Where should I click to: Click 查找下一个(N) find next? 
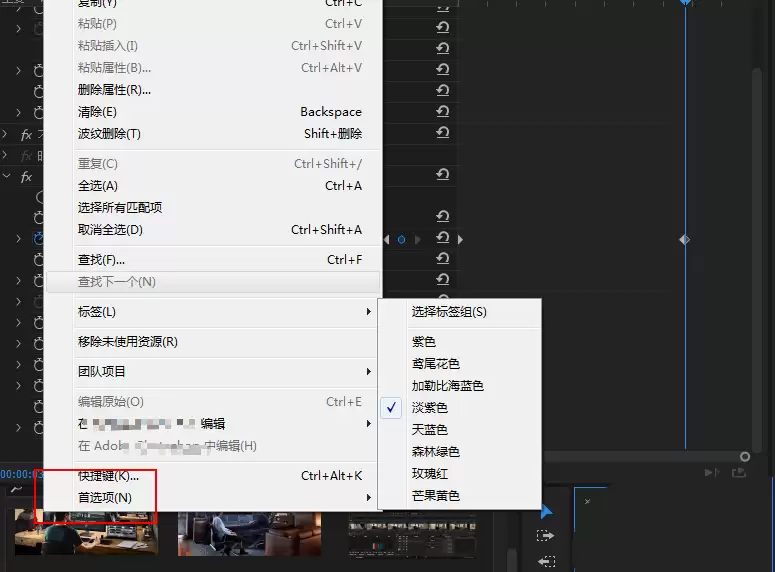click(213, 282)
